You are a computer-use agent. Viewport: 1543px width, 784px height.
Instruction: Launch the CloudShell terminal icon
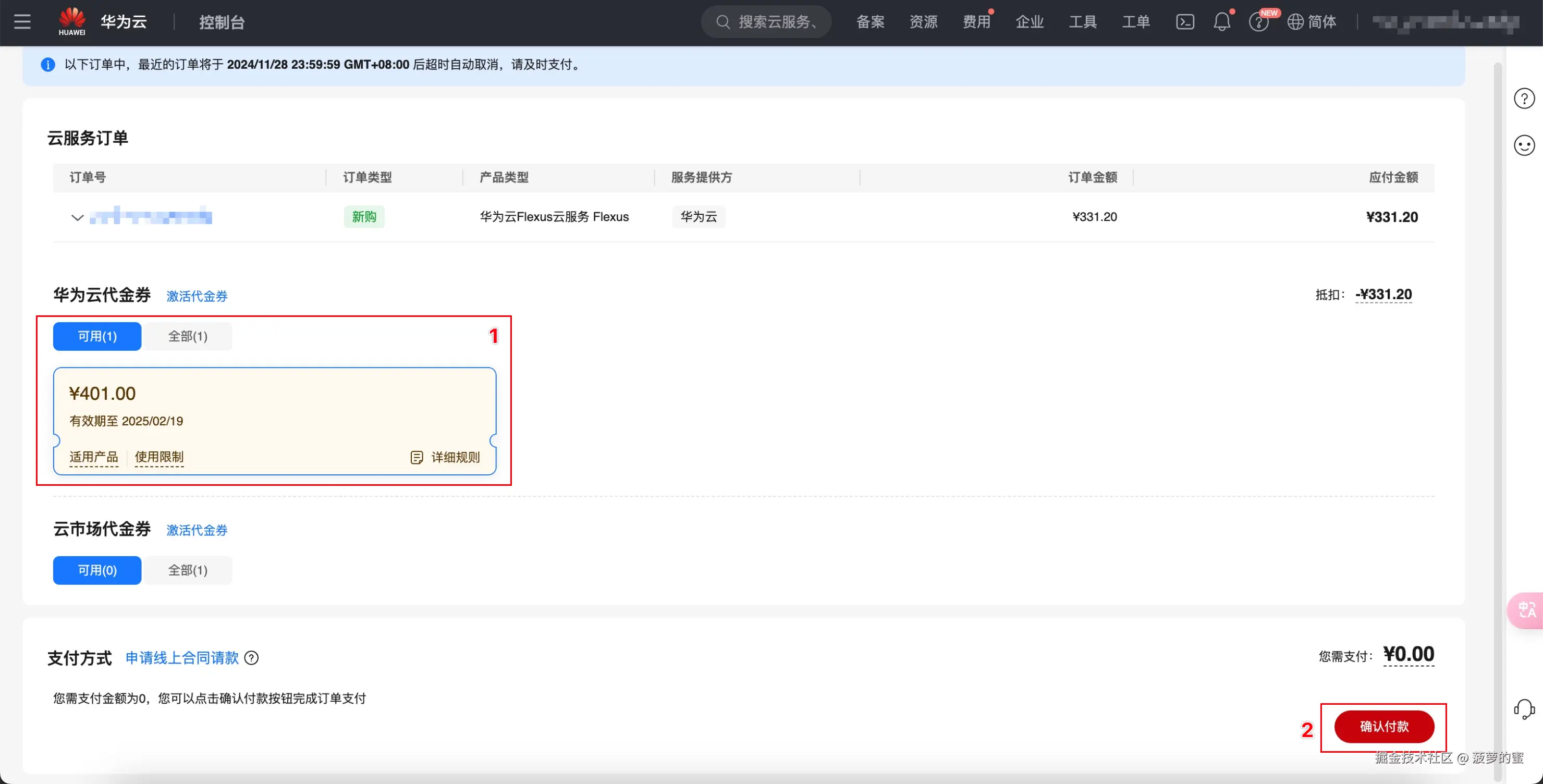[x=1185, y=22]
